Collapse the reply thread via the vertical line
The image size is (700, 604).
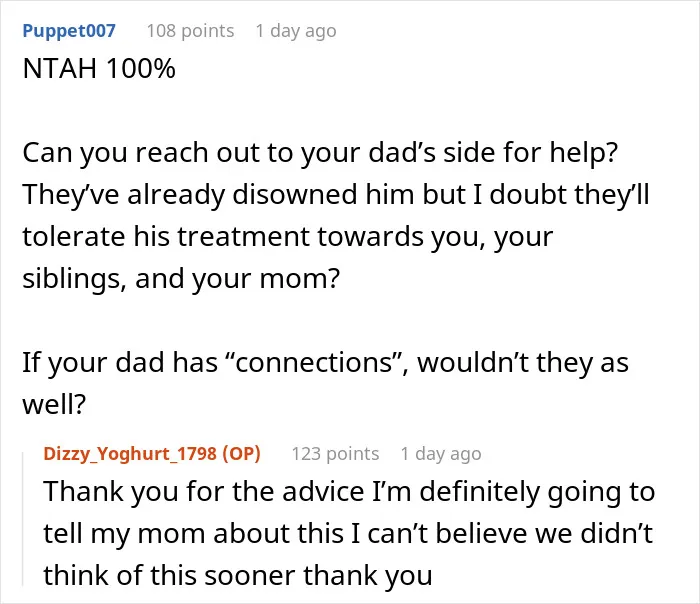tap(23, 519)
